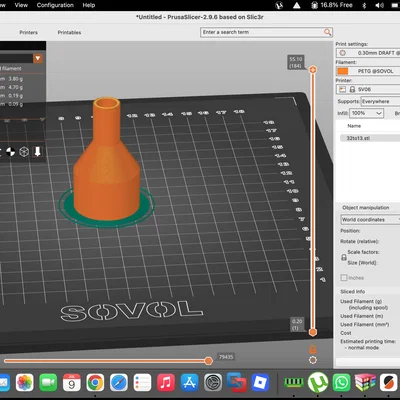
Task: Select the 32to13.stl object in list
Action: coord(370,138)
